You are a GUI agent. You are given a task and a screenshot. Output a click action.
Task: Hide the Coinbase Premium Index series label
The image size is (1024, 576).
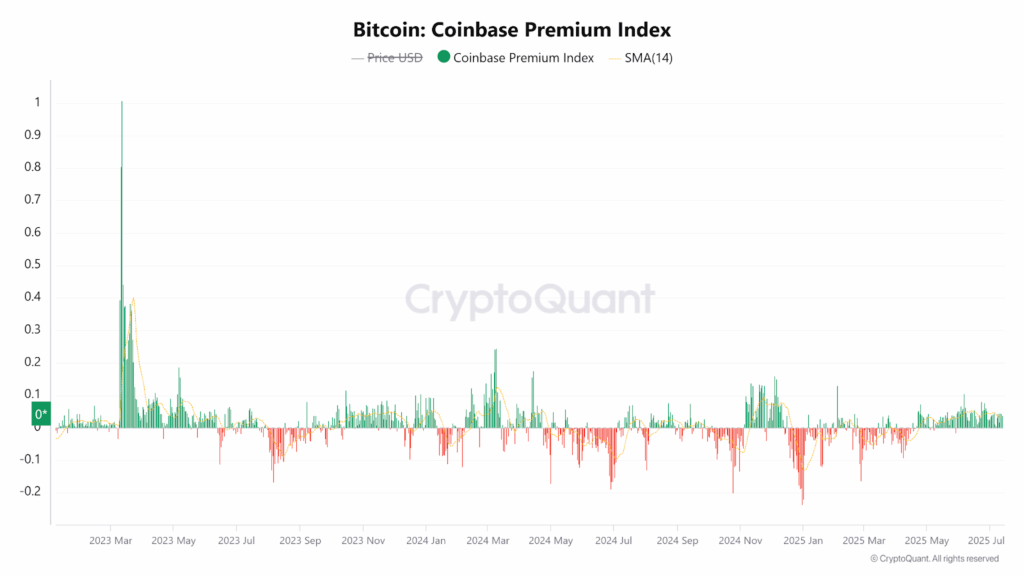point(523,58)
